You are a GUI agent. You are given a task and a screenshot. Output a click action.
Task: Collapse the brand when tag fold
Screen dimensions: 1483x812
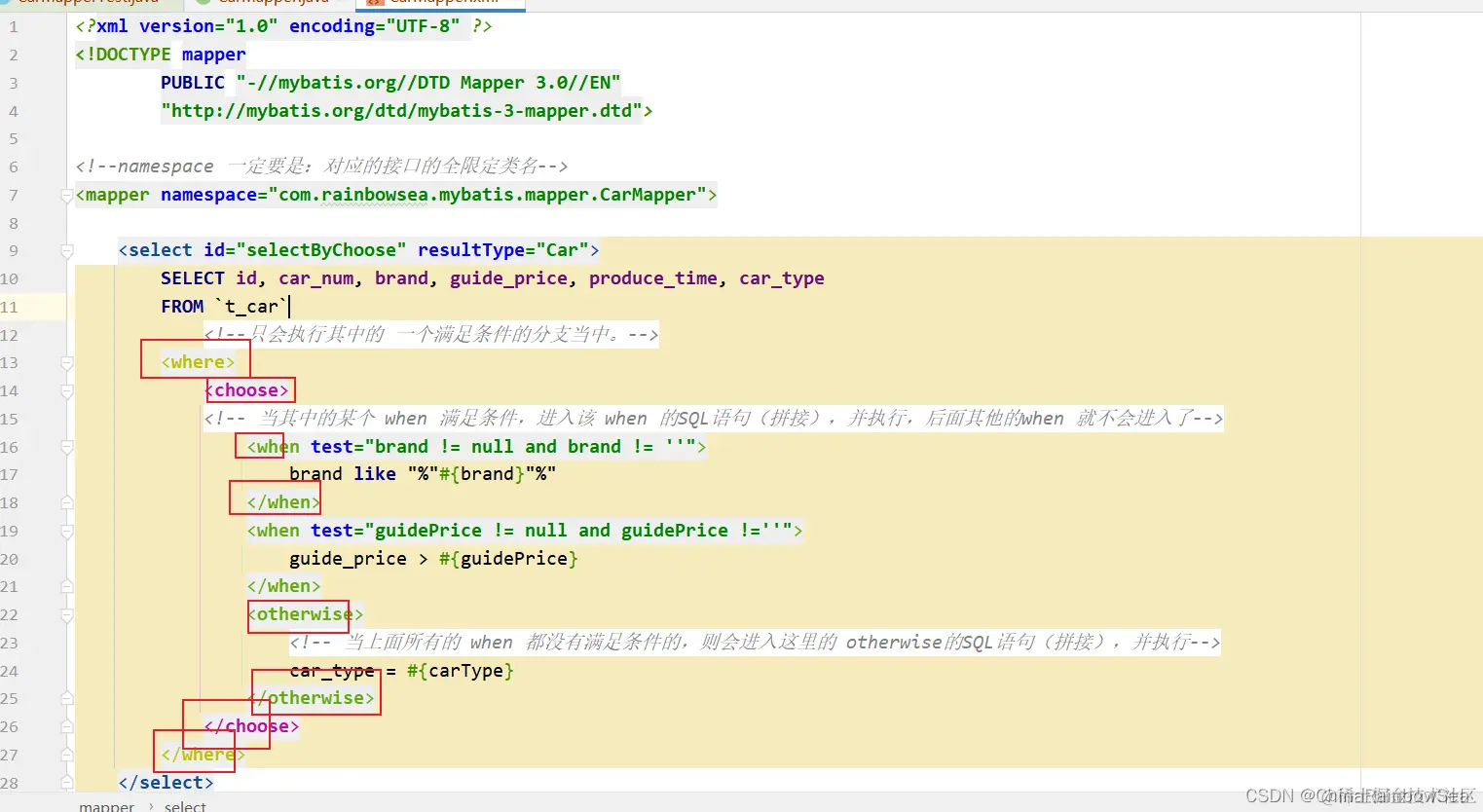tap(67, 447)
